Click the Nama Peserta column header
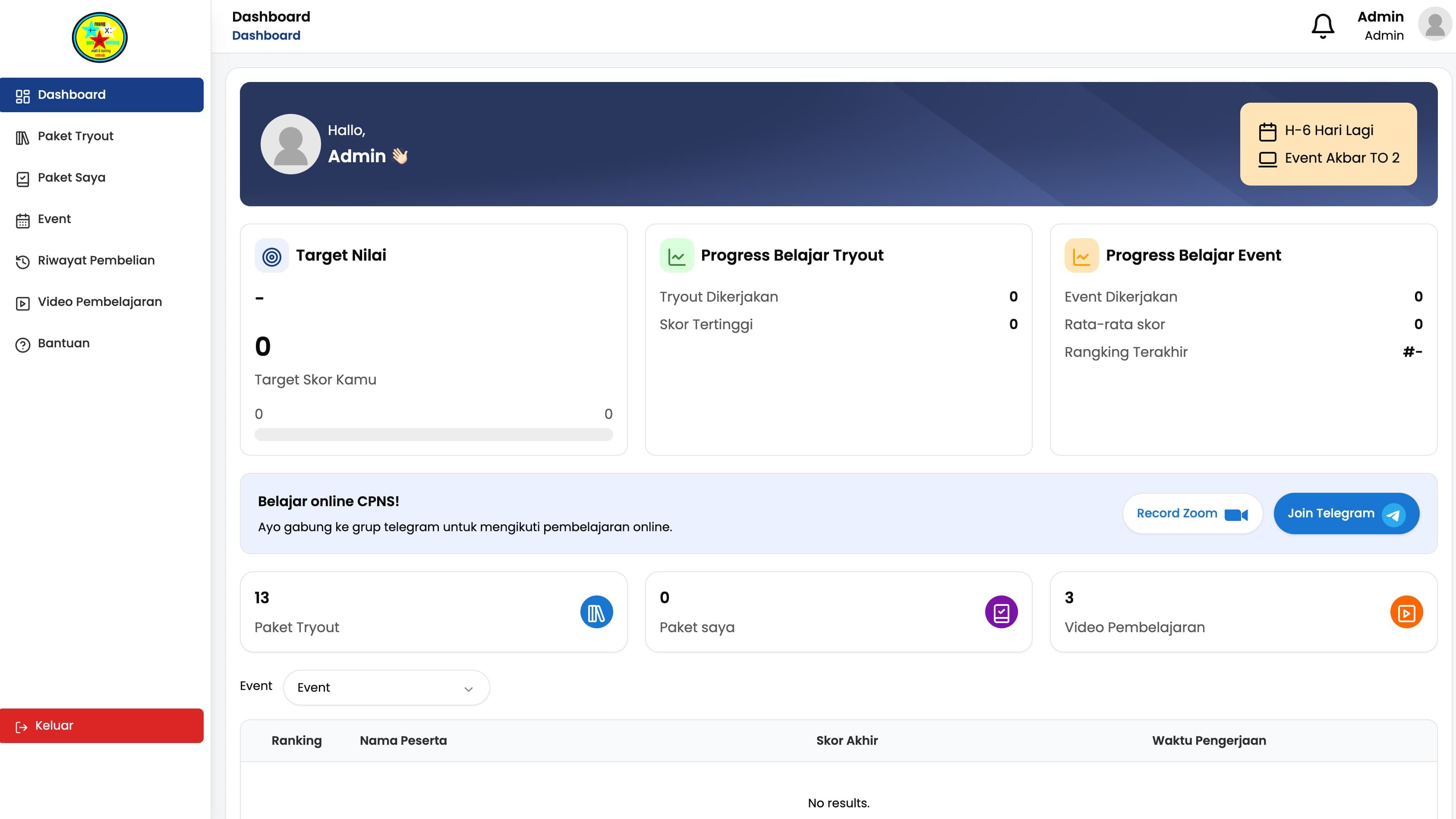The width and height of the screenshot is (1456, 819). (x=403, y=740)
